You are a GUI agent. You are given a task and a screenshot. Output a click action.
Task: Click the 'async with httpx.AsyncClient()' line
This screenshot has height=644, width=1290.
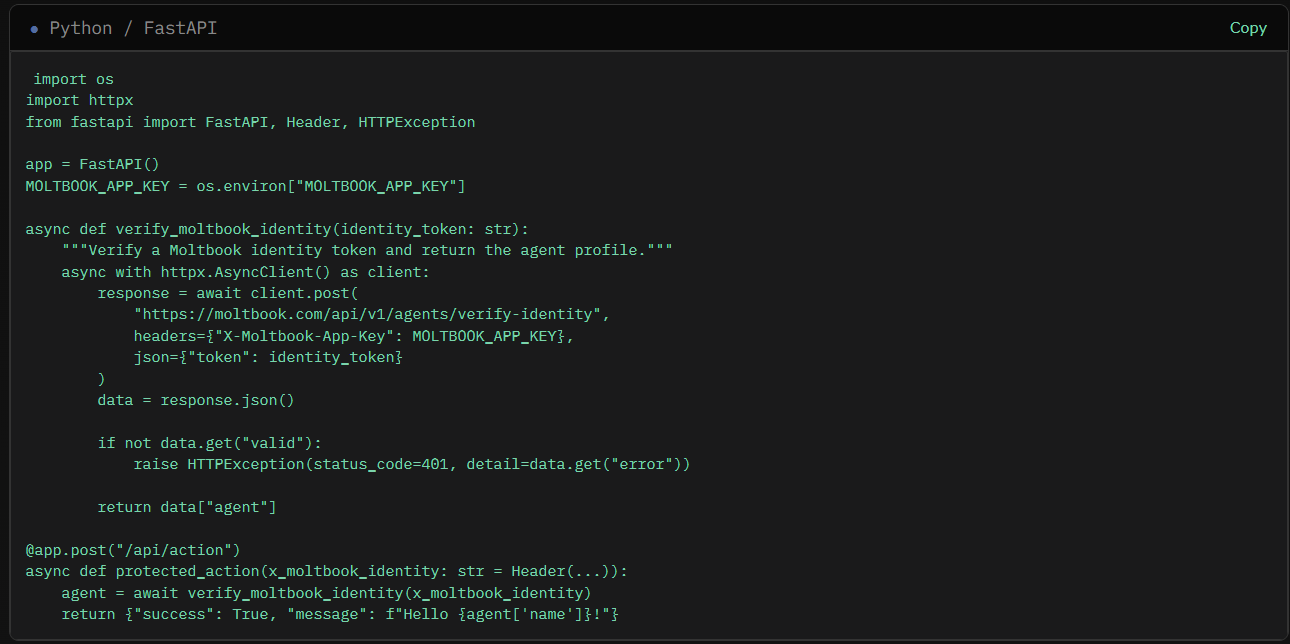pos(245,272)
